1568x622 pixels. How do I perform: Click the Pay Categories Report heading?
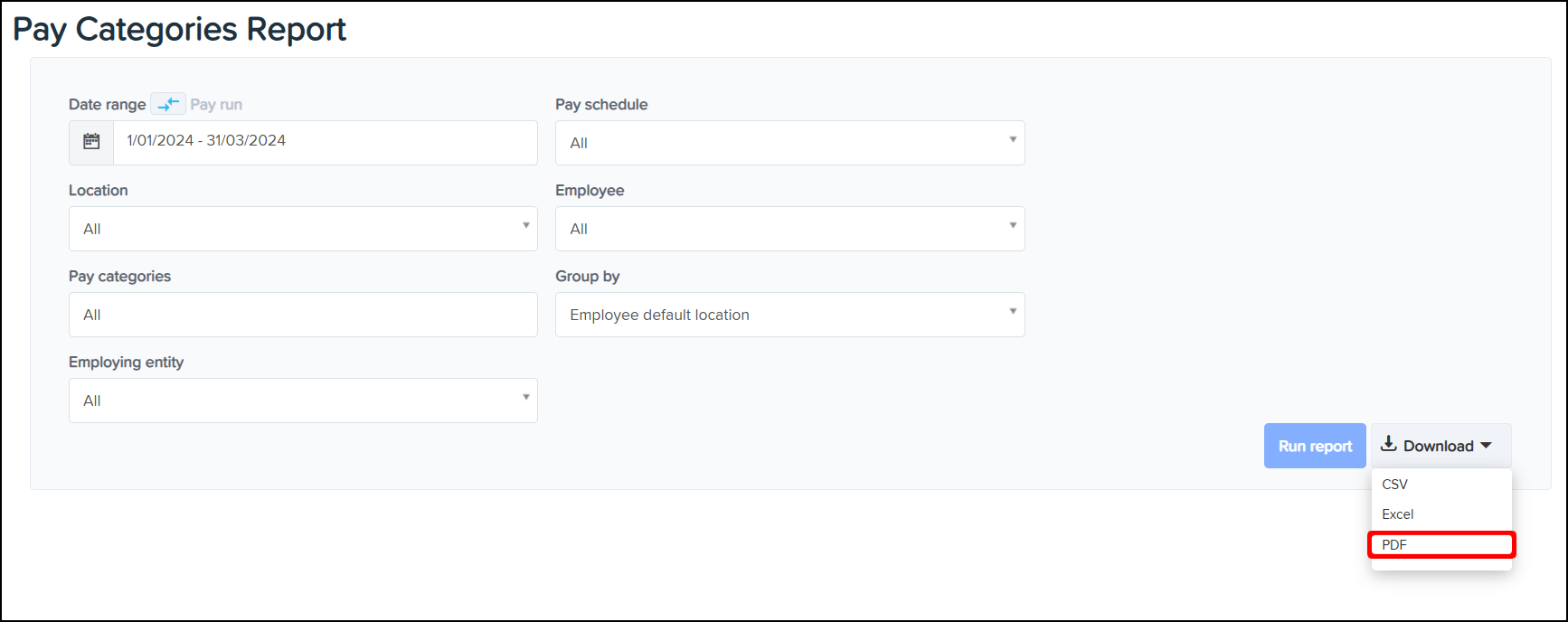(x=179, y=30)
